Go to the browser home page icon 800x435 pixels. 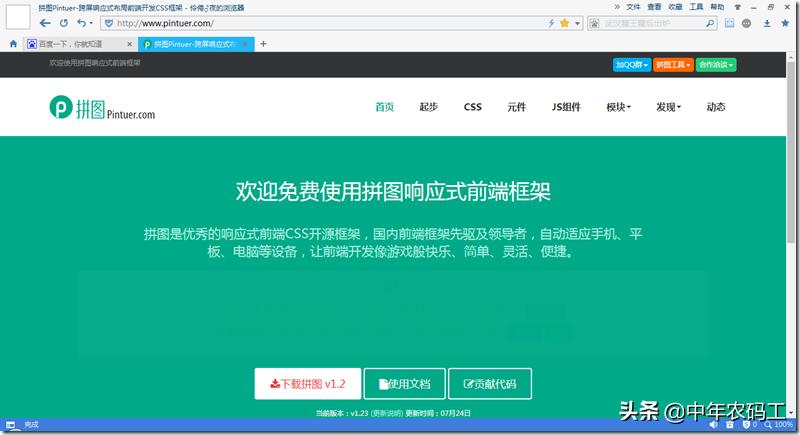[x=13, y=44]
